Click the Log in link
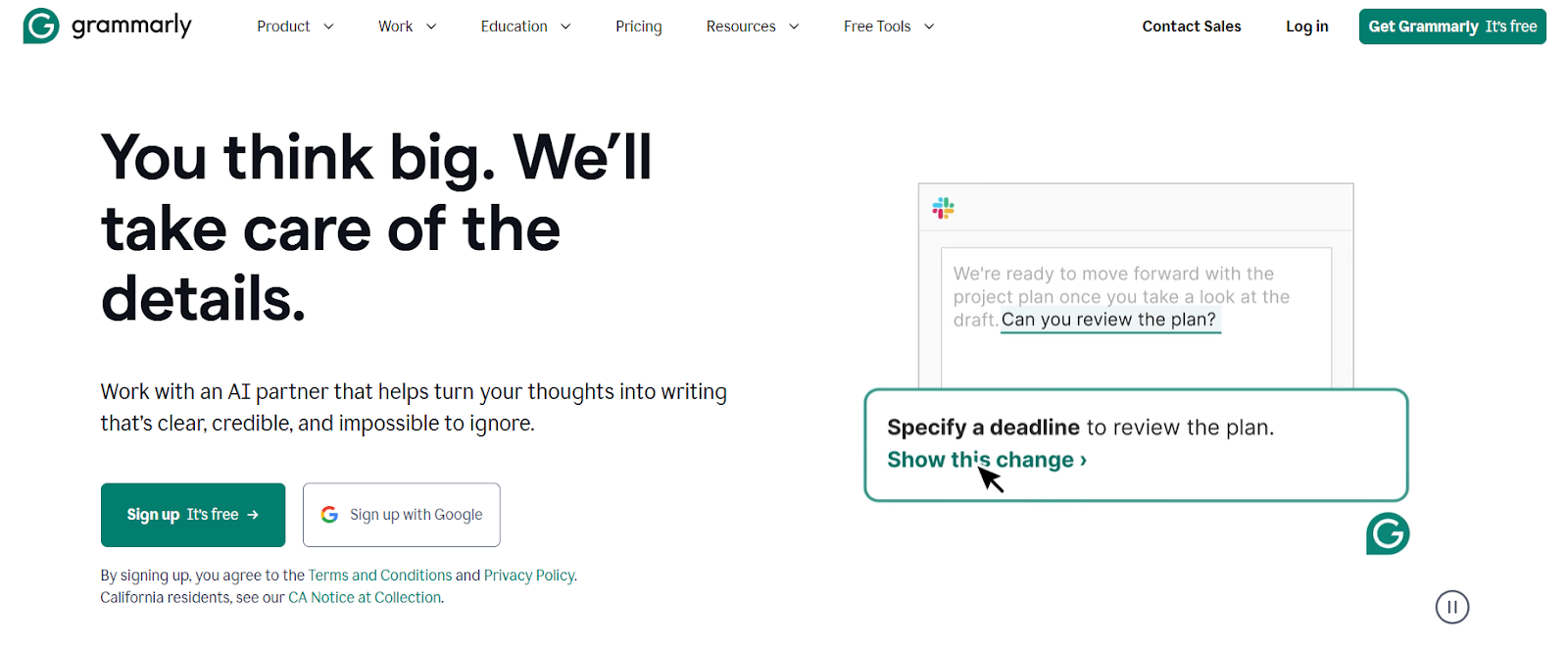This screenshot has height=655, width=1568. 1307,26
